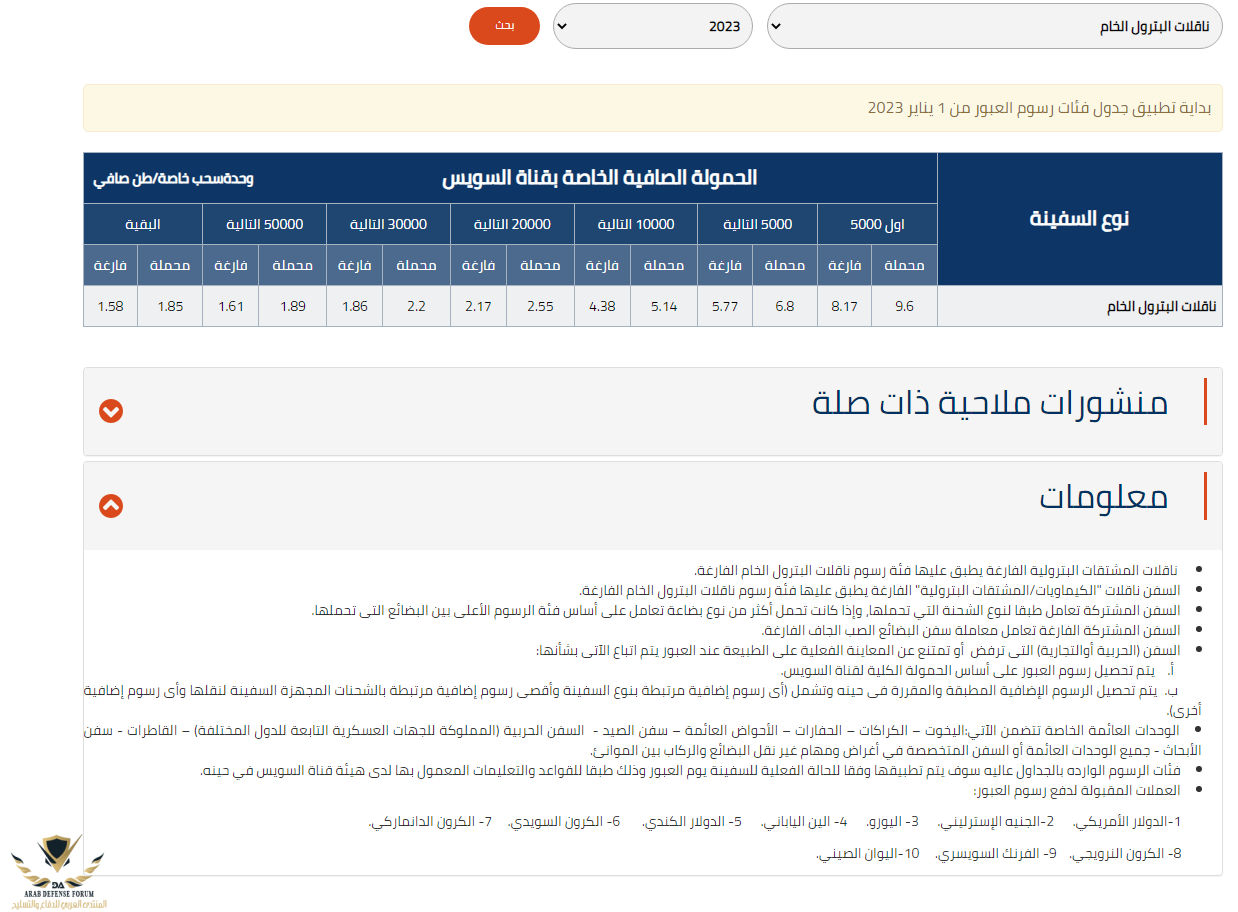Click the 1.61 table cell

pos(230,306)
